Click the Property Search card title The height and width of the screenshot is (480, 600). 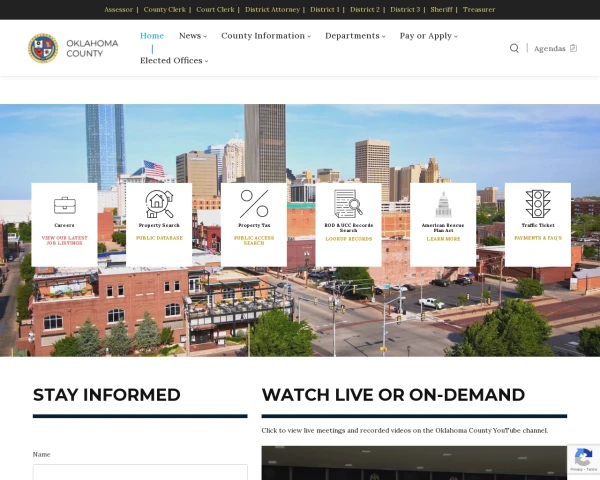click(x=159, y=225)
